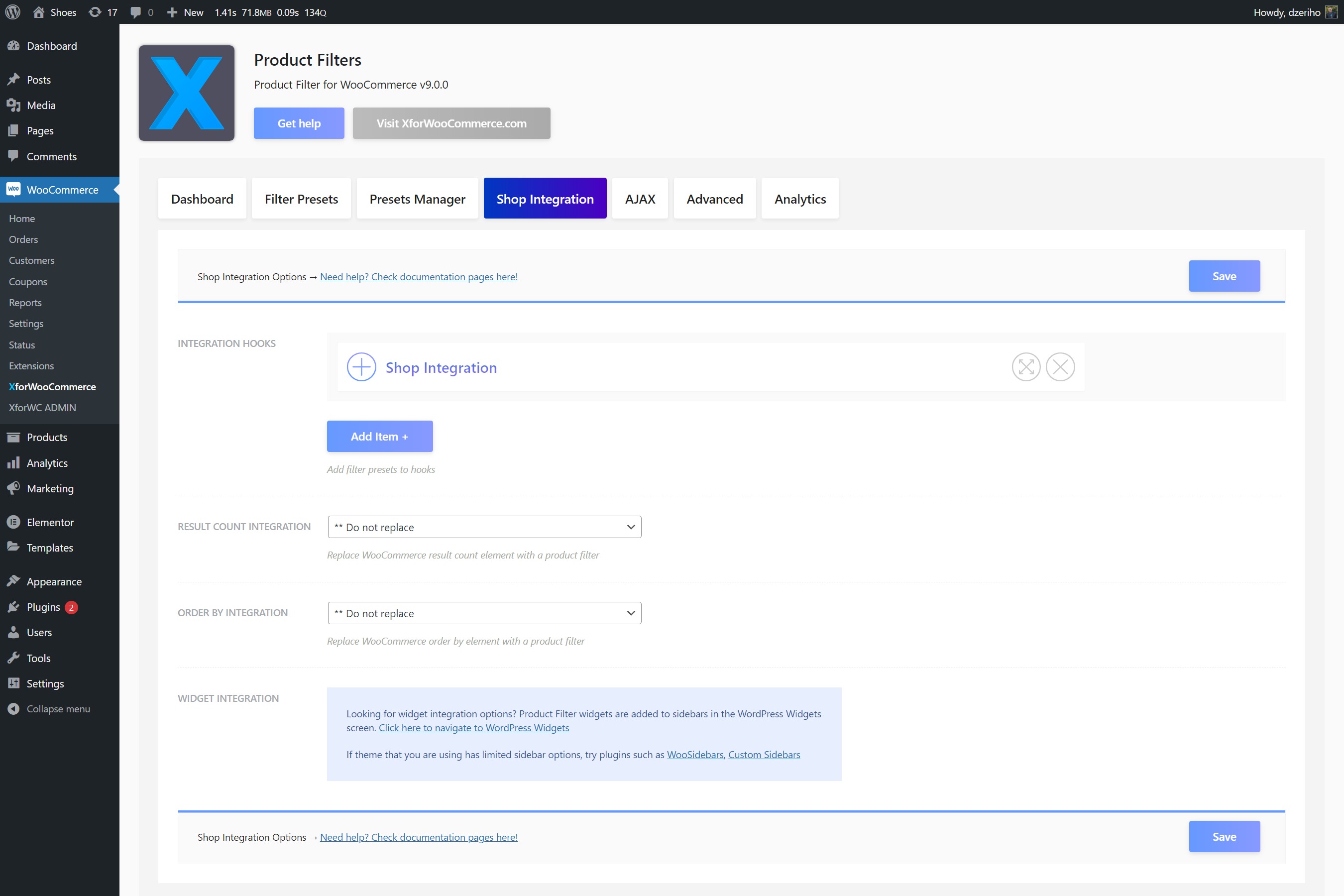Click the Analytics menu icon
Image resolution: width=1344 pixels, height=896 pixels.
[x=14, y=462]
